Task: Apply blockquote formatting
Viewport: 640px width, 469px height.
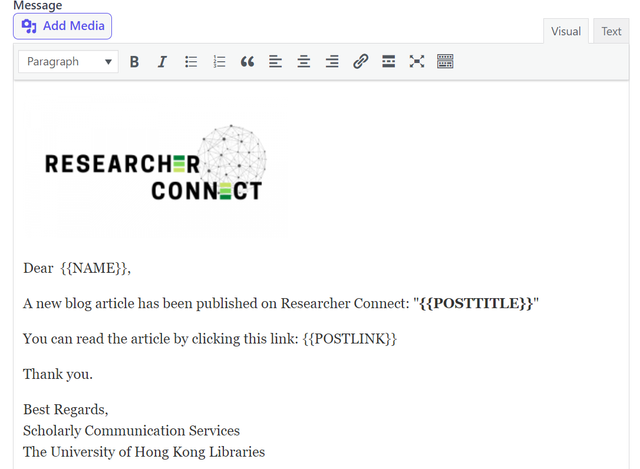Action: click(247, 62)
